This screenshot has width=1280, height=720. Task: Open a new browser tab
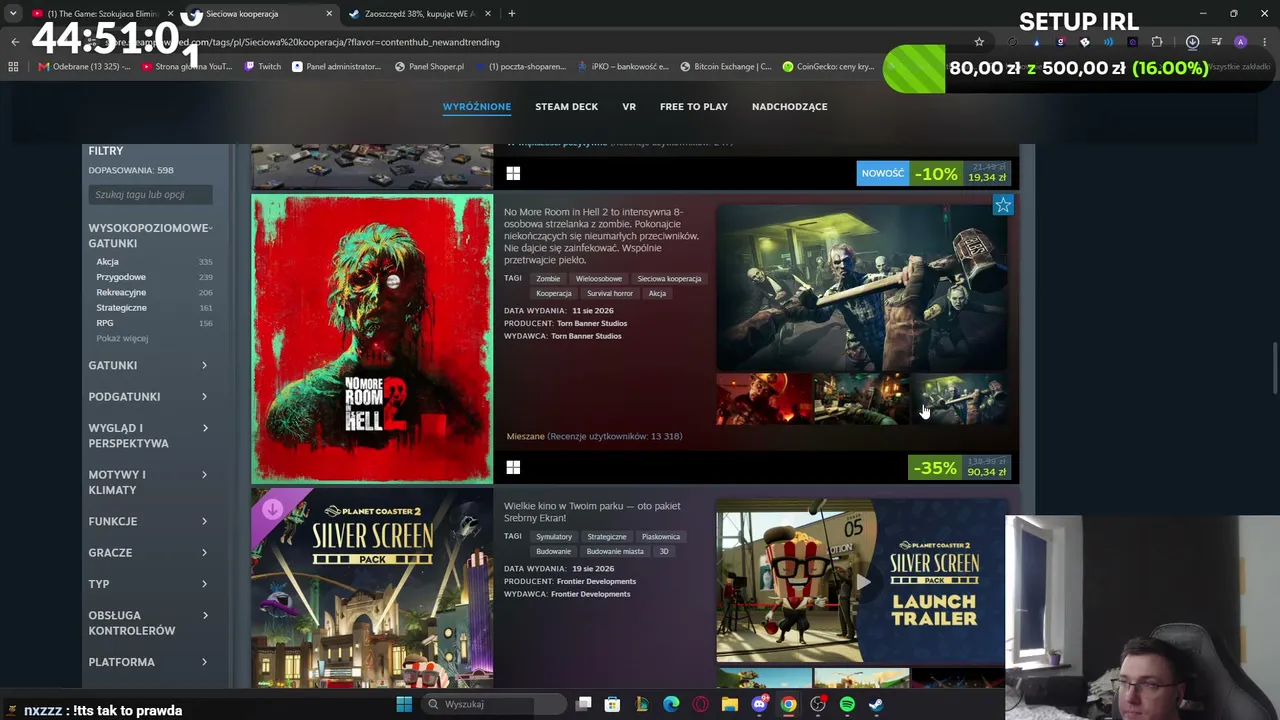[x=511, y=14]
